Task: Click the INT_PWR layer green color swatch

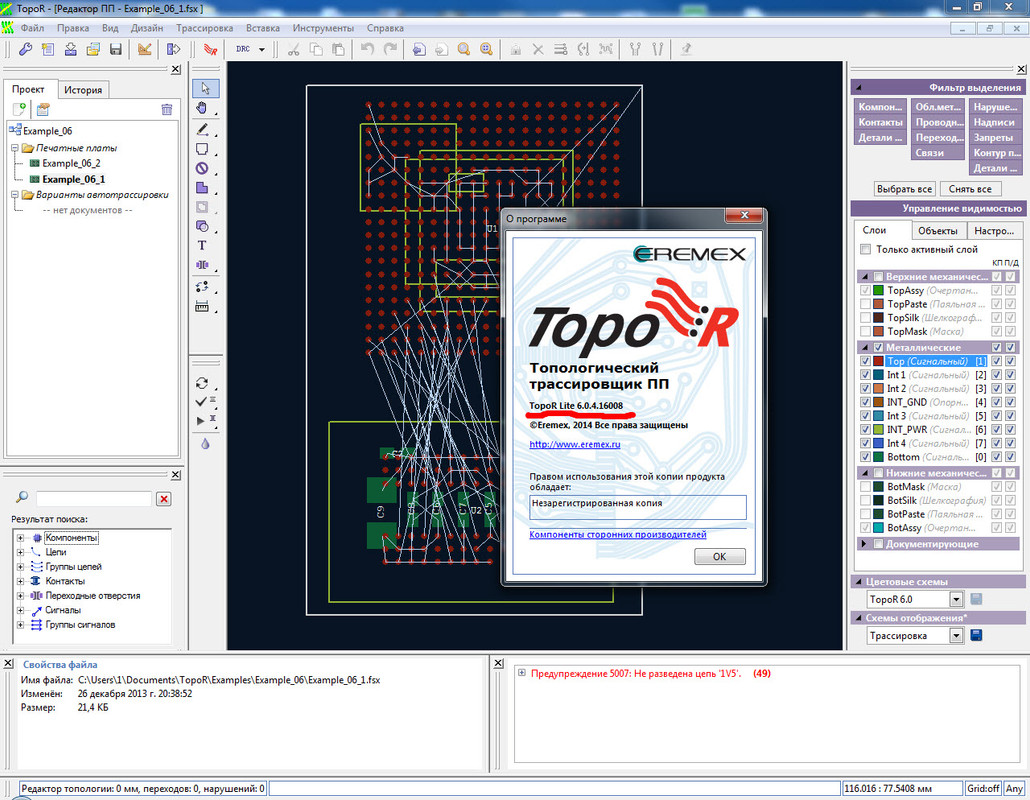Action: point(878,430)
